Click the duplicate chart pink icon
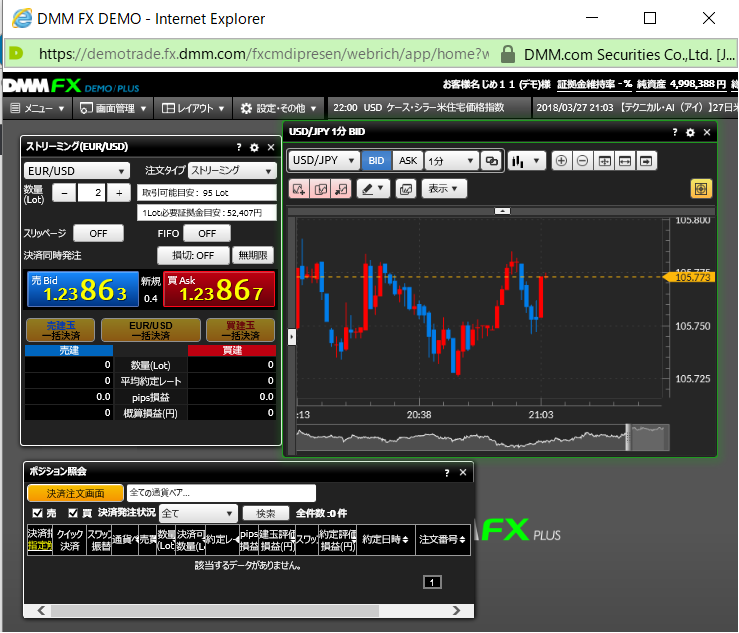This screenshot has width=739, height=633. [320, 189]
